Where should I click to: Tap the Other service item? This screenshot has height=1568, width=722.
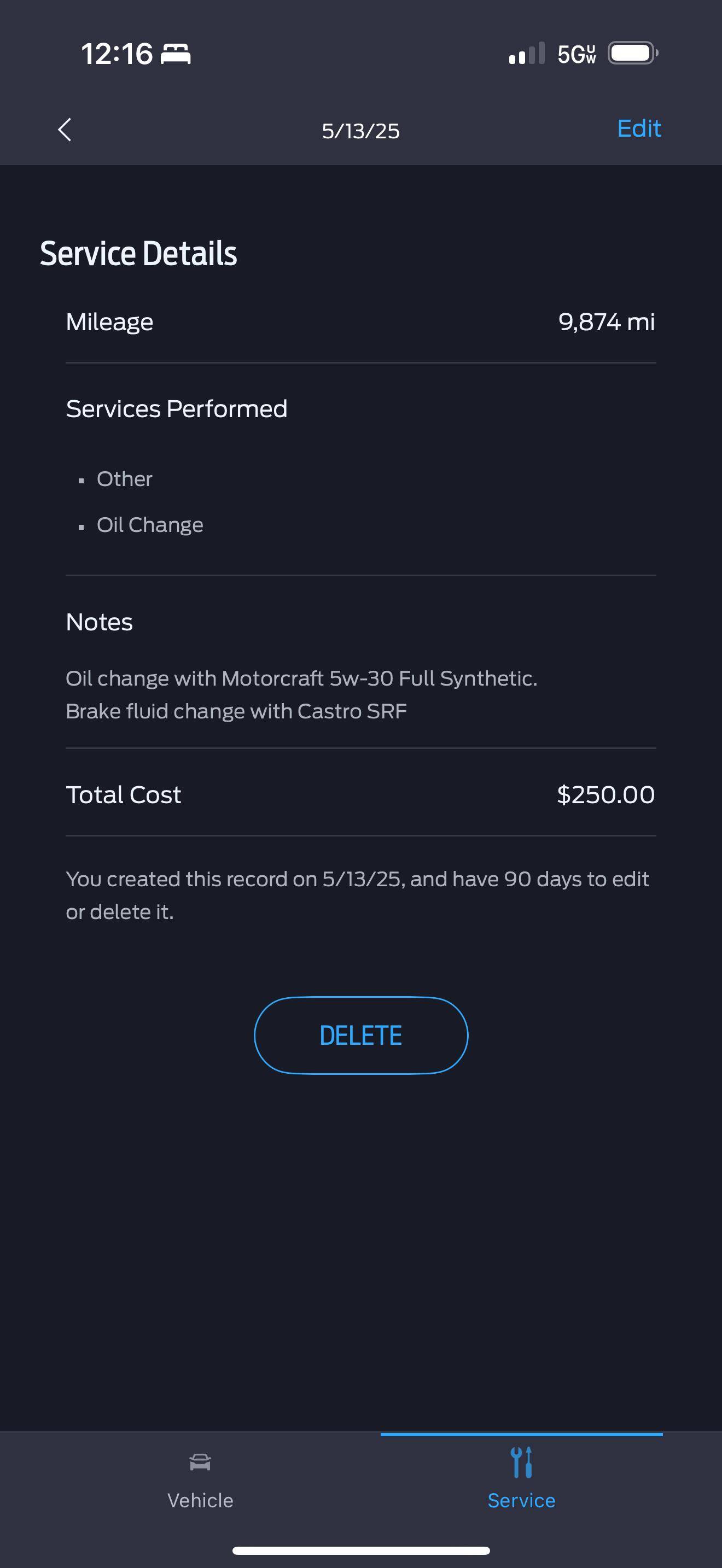coord(124,479)
